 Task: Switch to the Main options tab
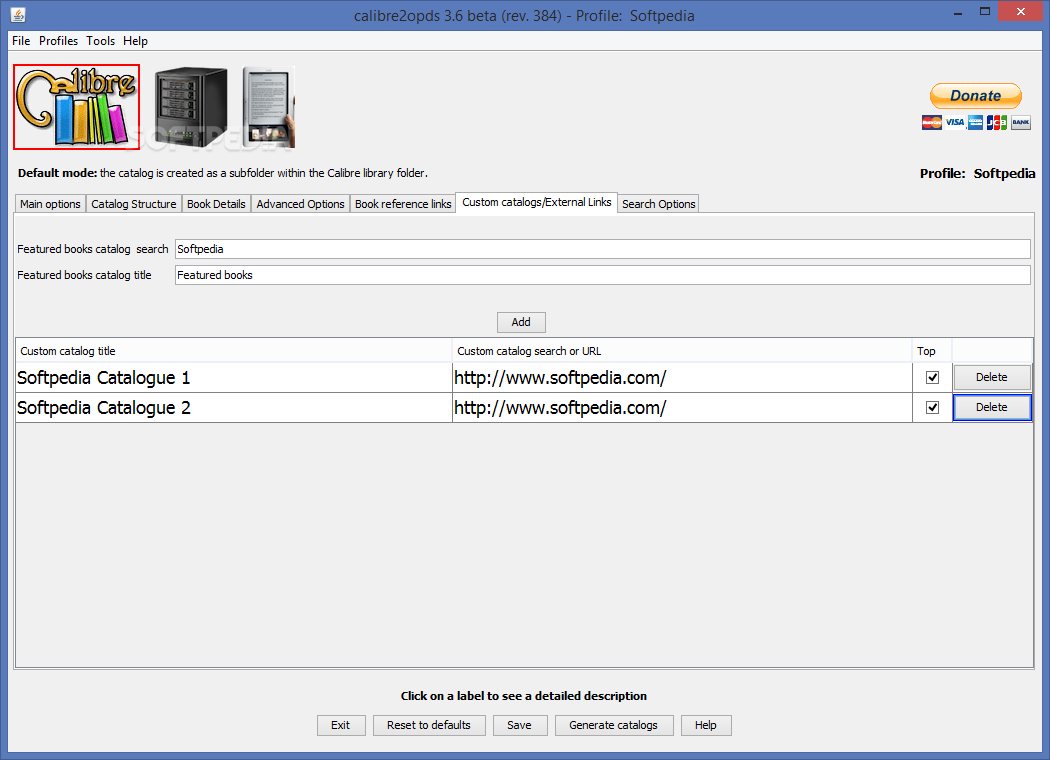pos(50,204)
